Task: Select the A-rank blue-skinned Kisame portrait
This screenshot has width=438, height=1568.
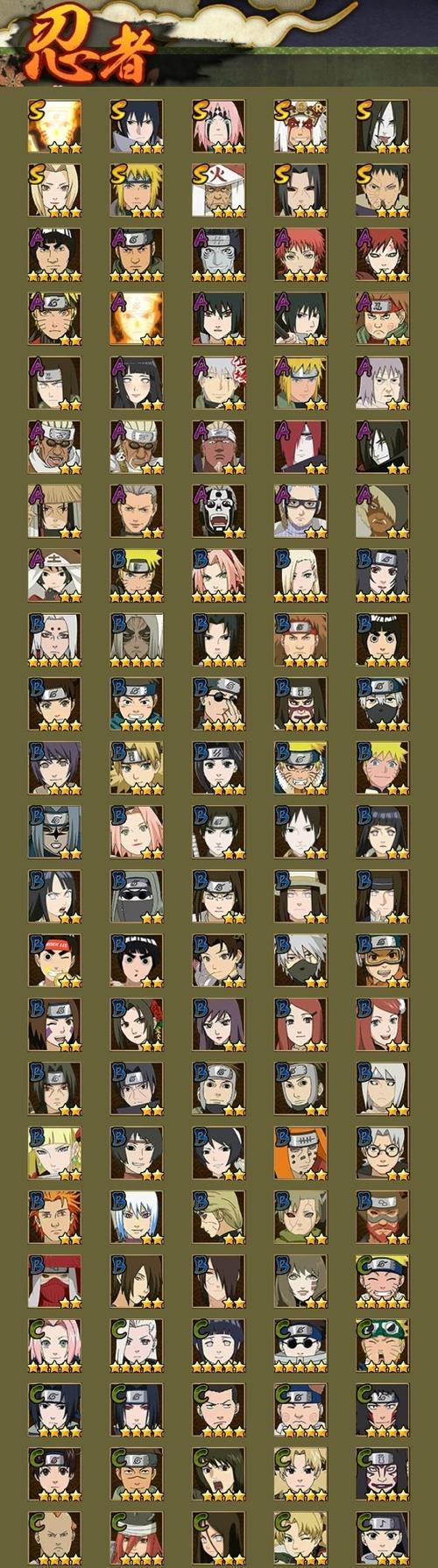Action: [x=218, y=254]
